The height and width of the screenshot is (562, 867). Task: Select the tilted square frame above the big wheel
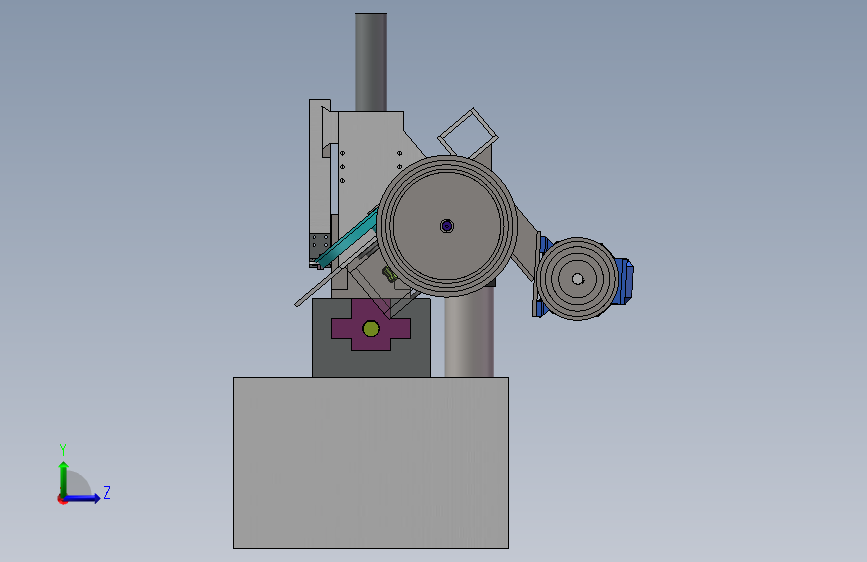click(468, 134)
